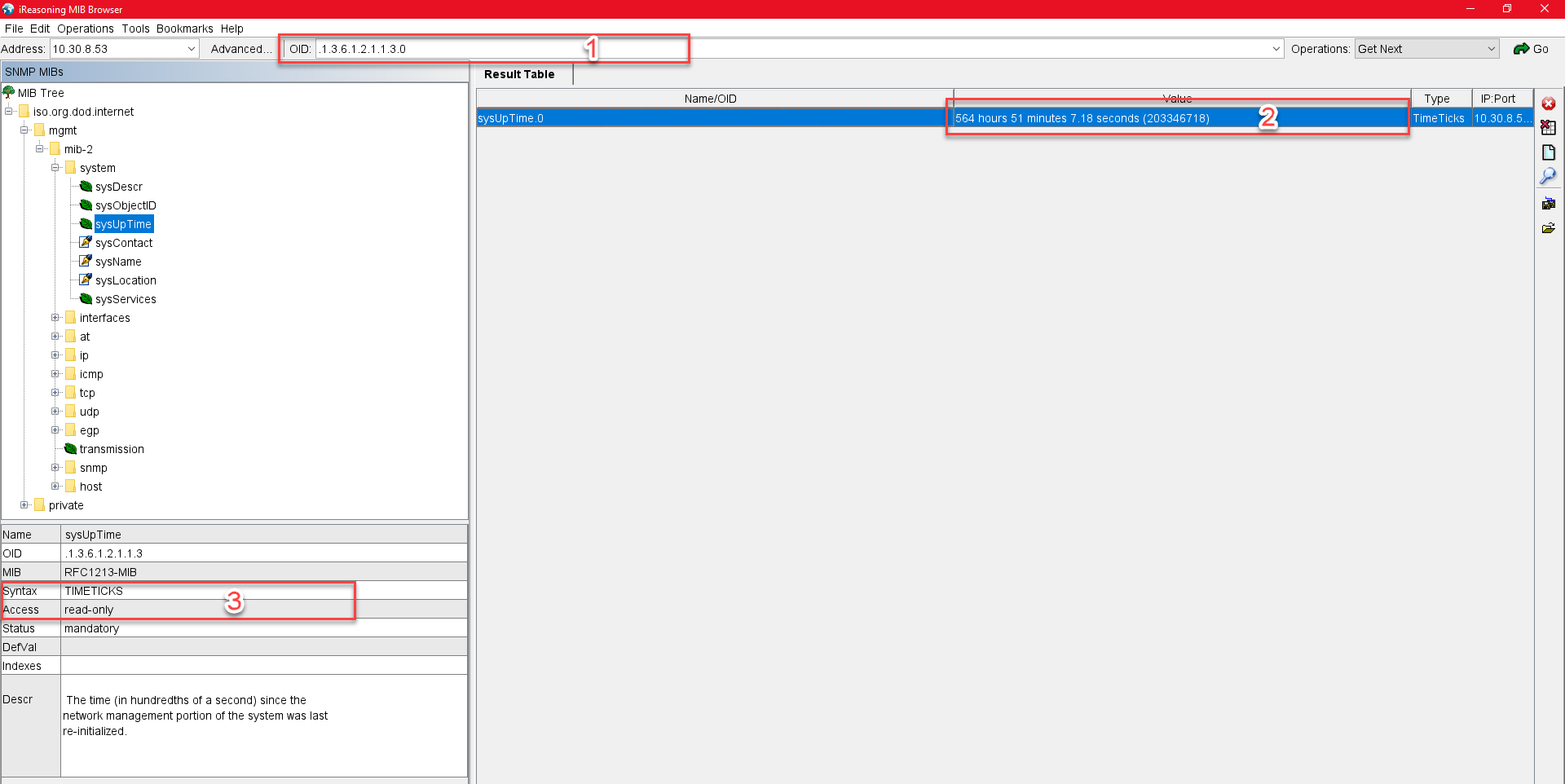The height and width of the screenshot is (784, 1565).
Task: Select the transmission node in tree
Action: tap(112, 449)
